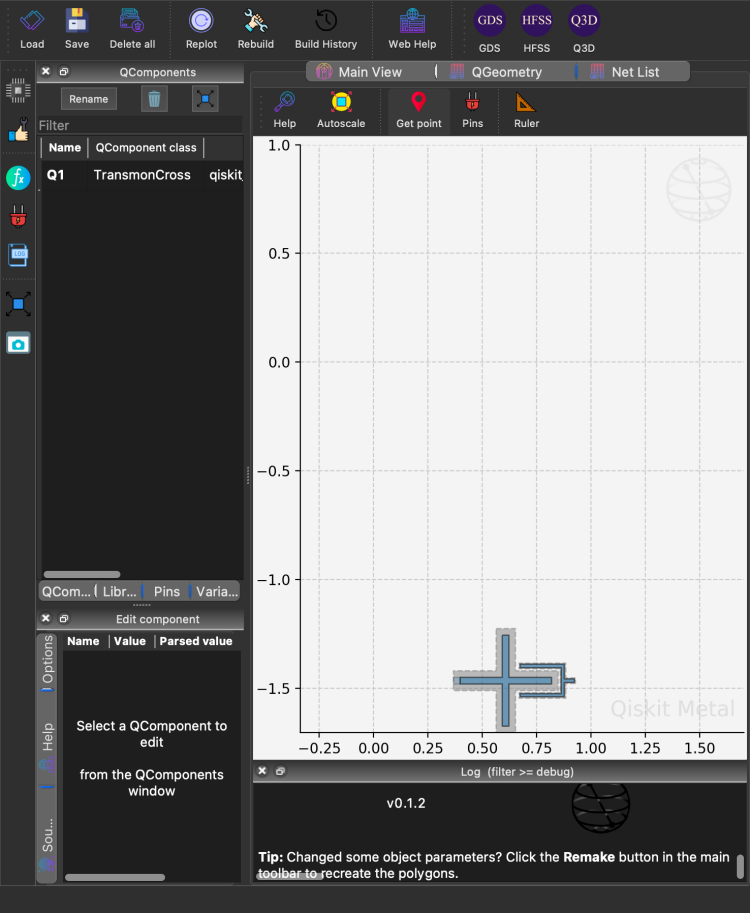Click the thumbs-up sidebar icon
Viewport: 750px width, 913px height.
(18, 130)
